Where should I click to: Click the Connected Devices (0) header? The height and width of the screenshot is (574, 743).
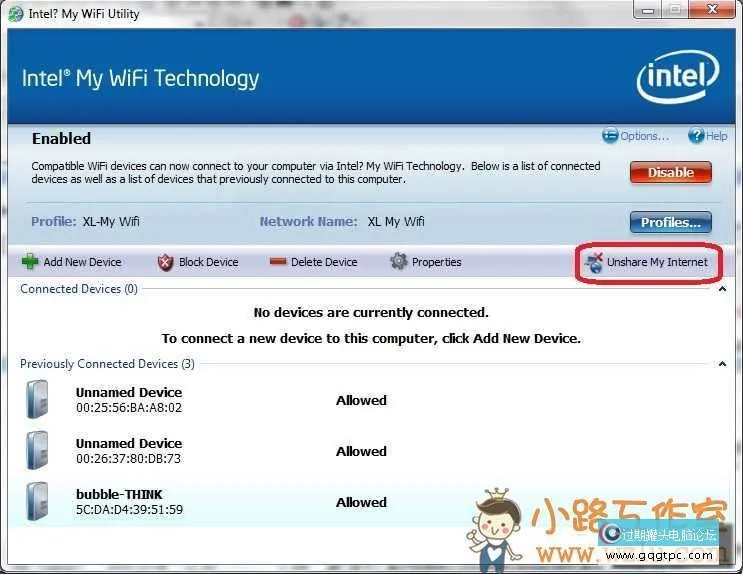[x=79, y=289]
